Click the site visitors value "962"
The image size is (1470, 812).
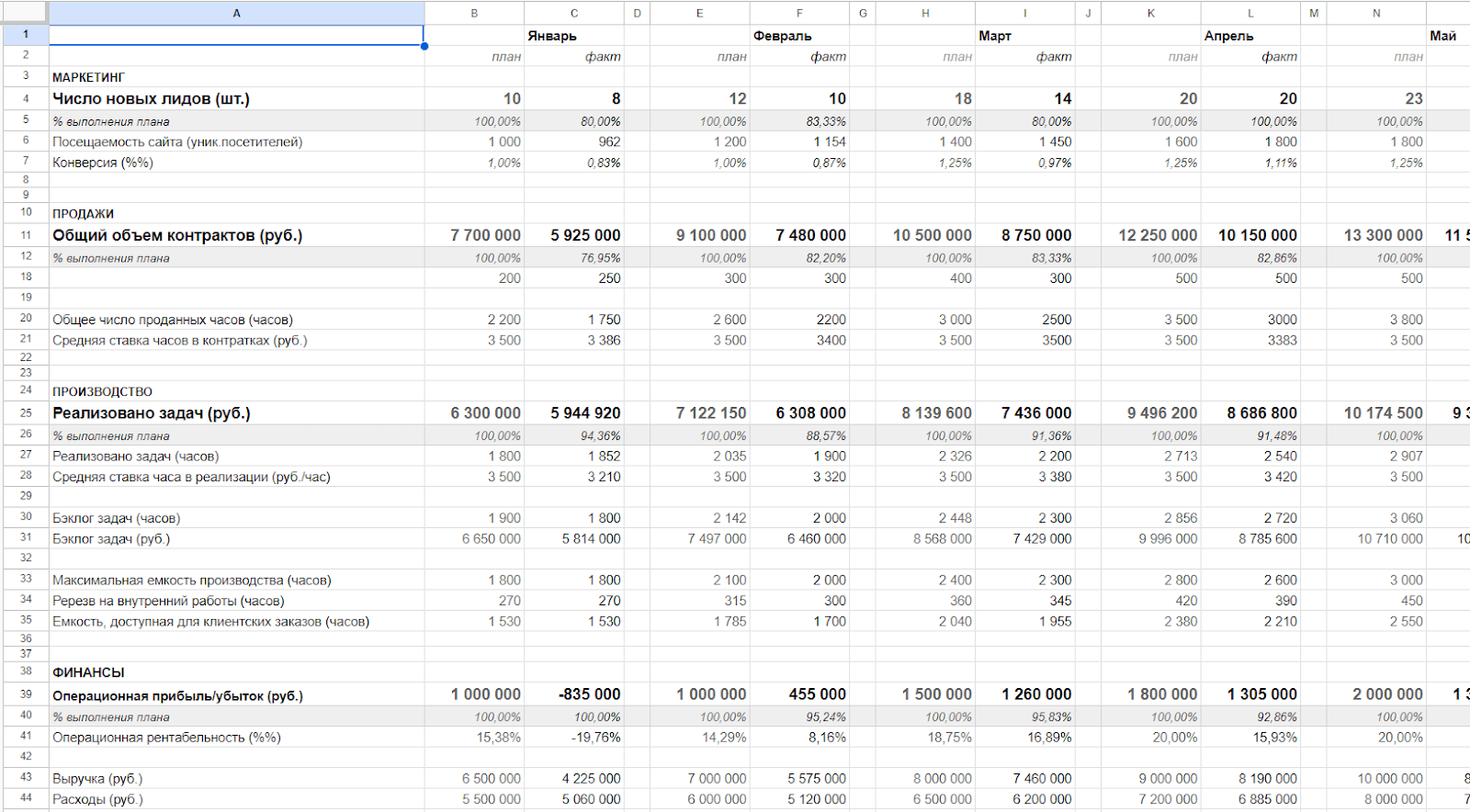(574, 141)
